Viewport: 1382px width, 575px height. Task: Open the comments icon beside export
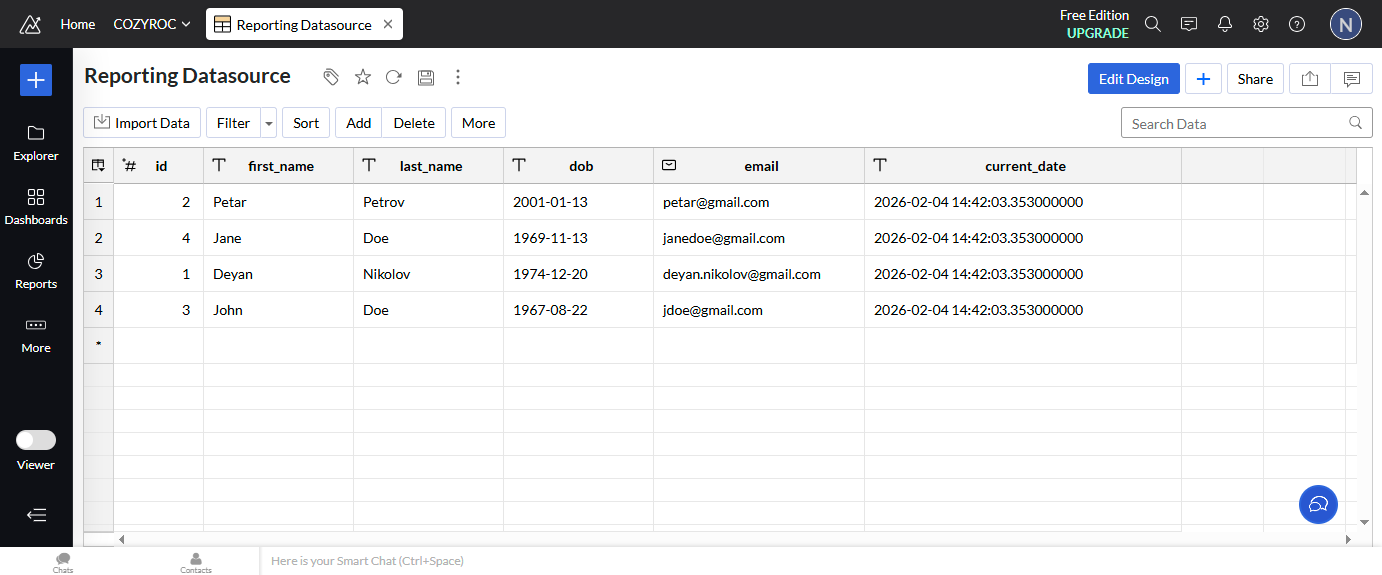(1352, 79)
